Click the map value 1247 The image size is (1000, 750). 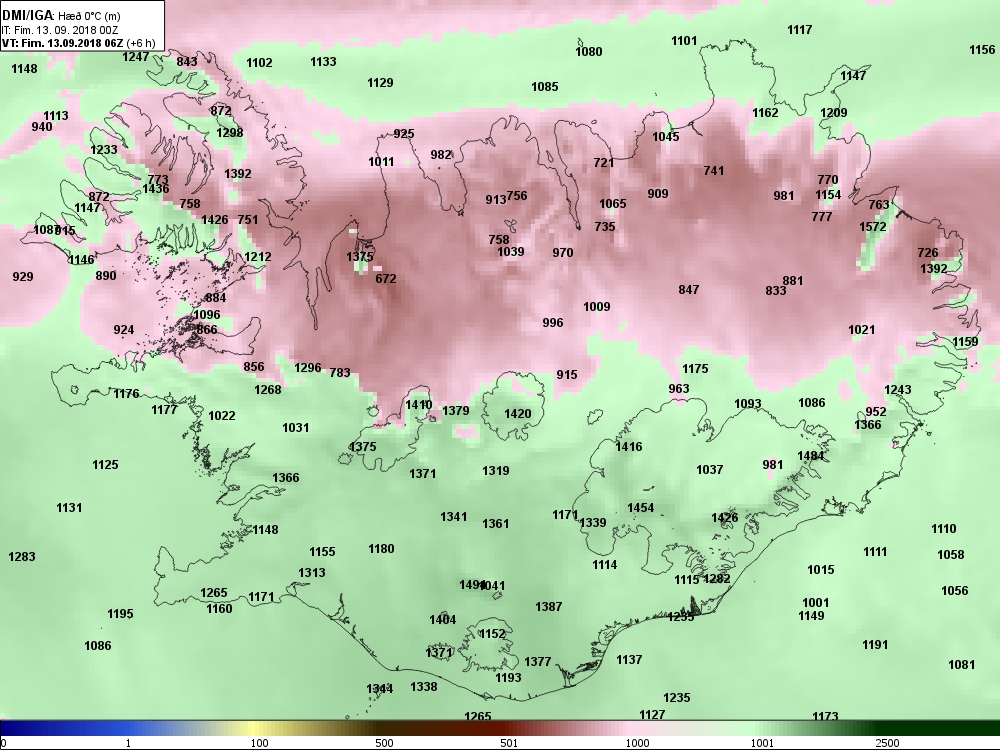tap(136, 56)
